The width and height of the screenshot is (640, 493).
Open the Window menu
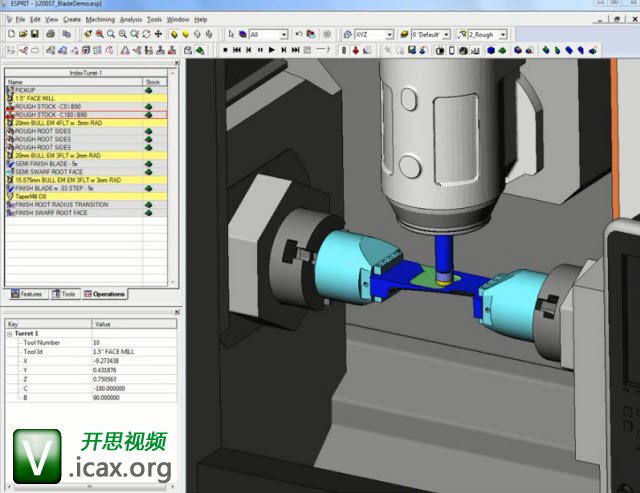coord(178,19)
